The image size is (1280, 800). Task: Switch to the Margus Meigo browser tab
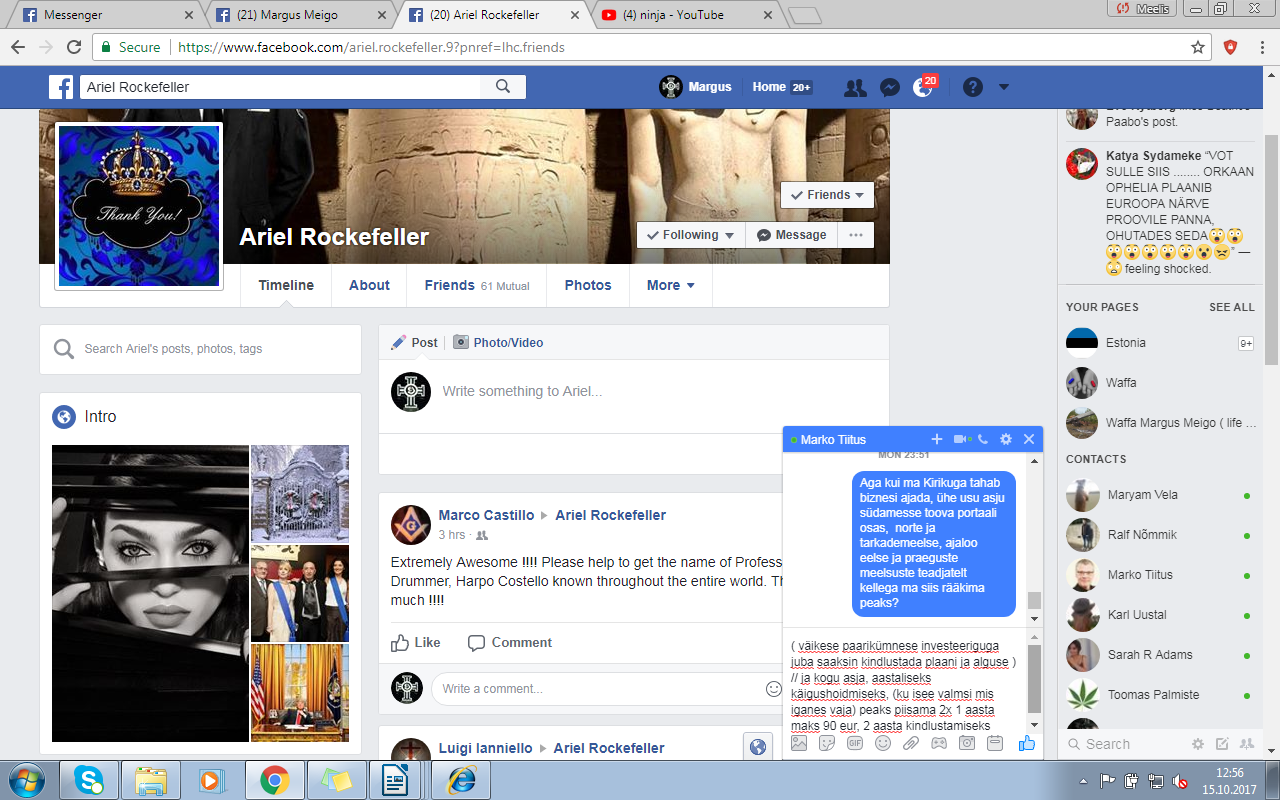point(300,15)
